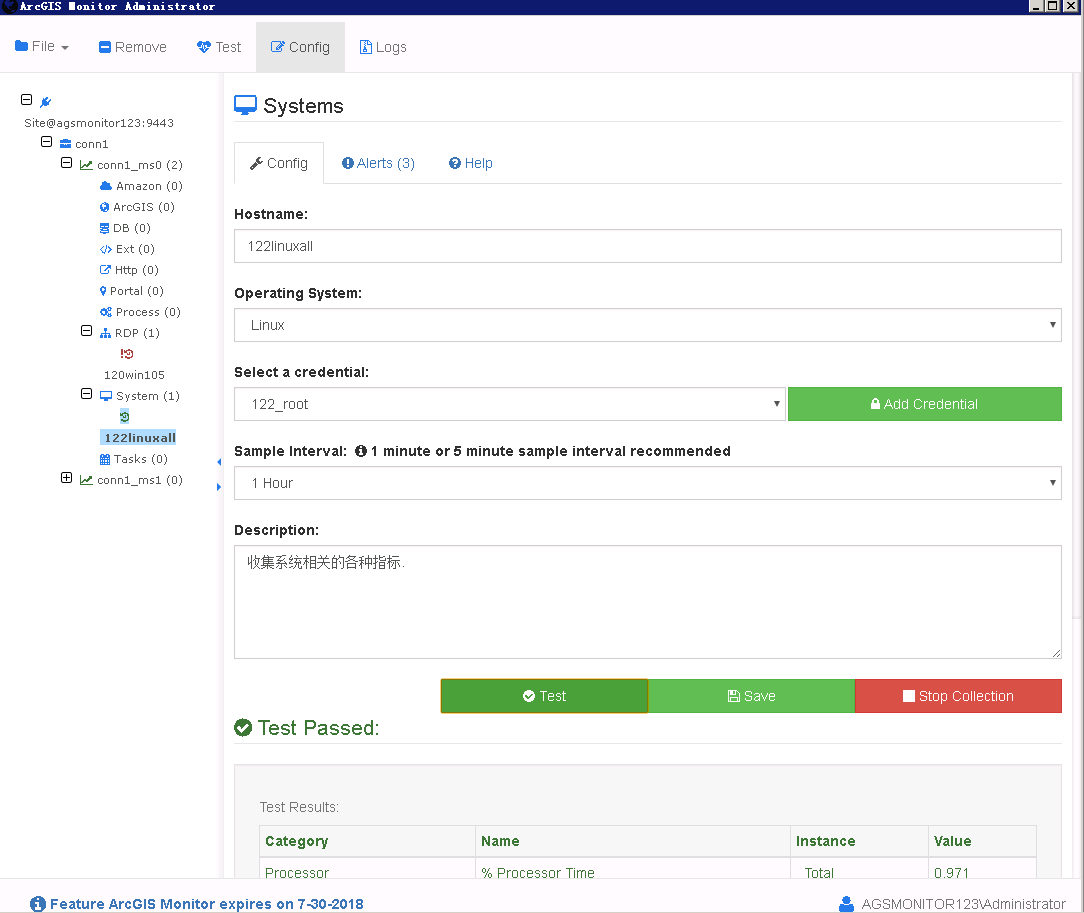Open the Help tab

pos(471,163)
